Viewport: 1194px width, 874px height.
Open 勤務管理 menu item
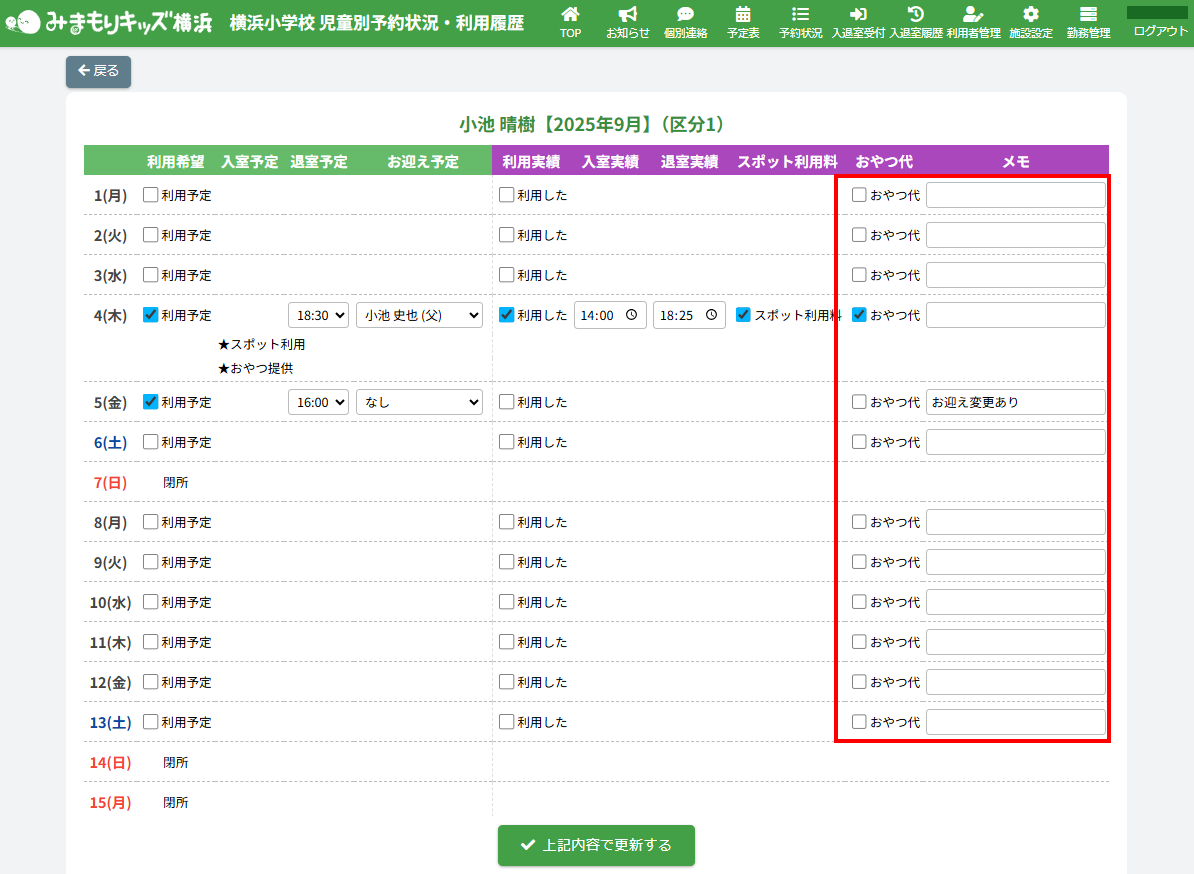point(1088,22)
